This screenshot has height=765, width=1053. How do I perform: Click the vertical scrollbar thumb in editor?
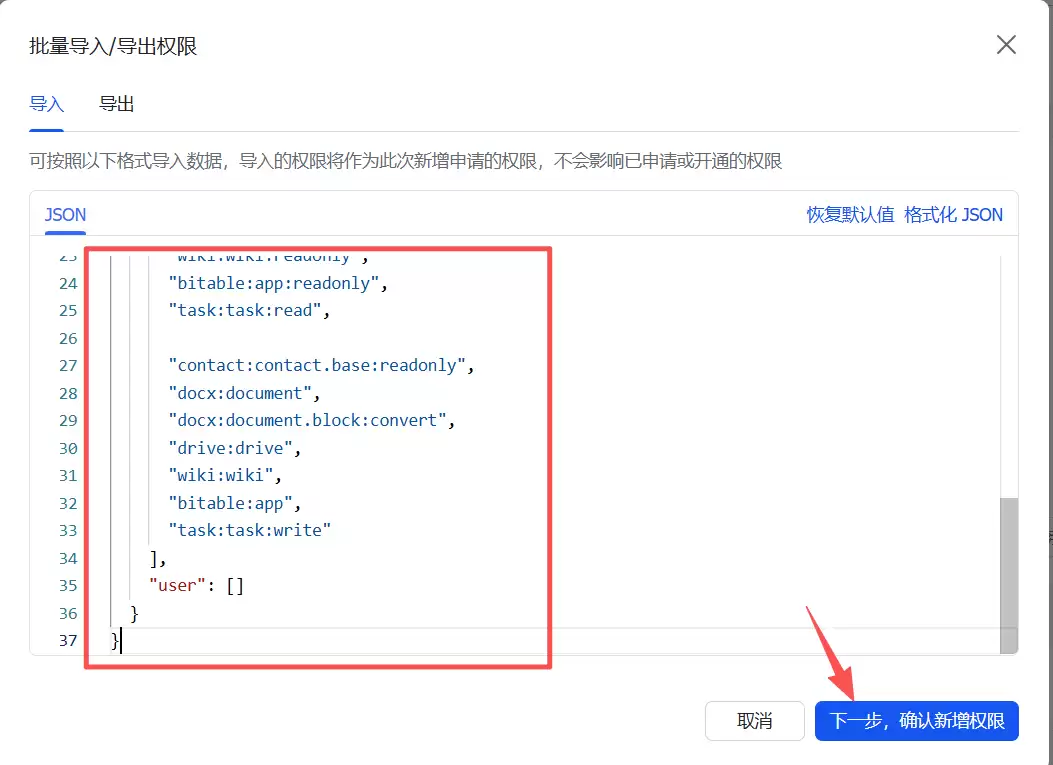pyautogui.click(x=1009, y=560)
